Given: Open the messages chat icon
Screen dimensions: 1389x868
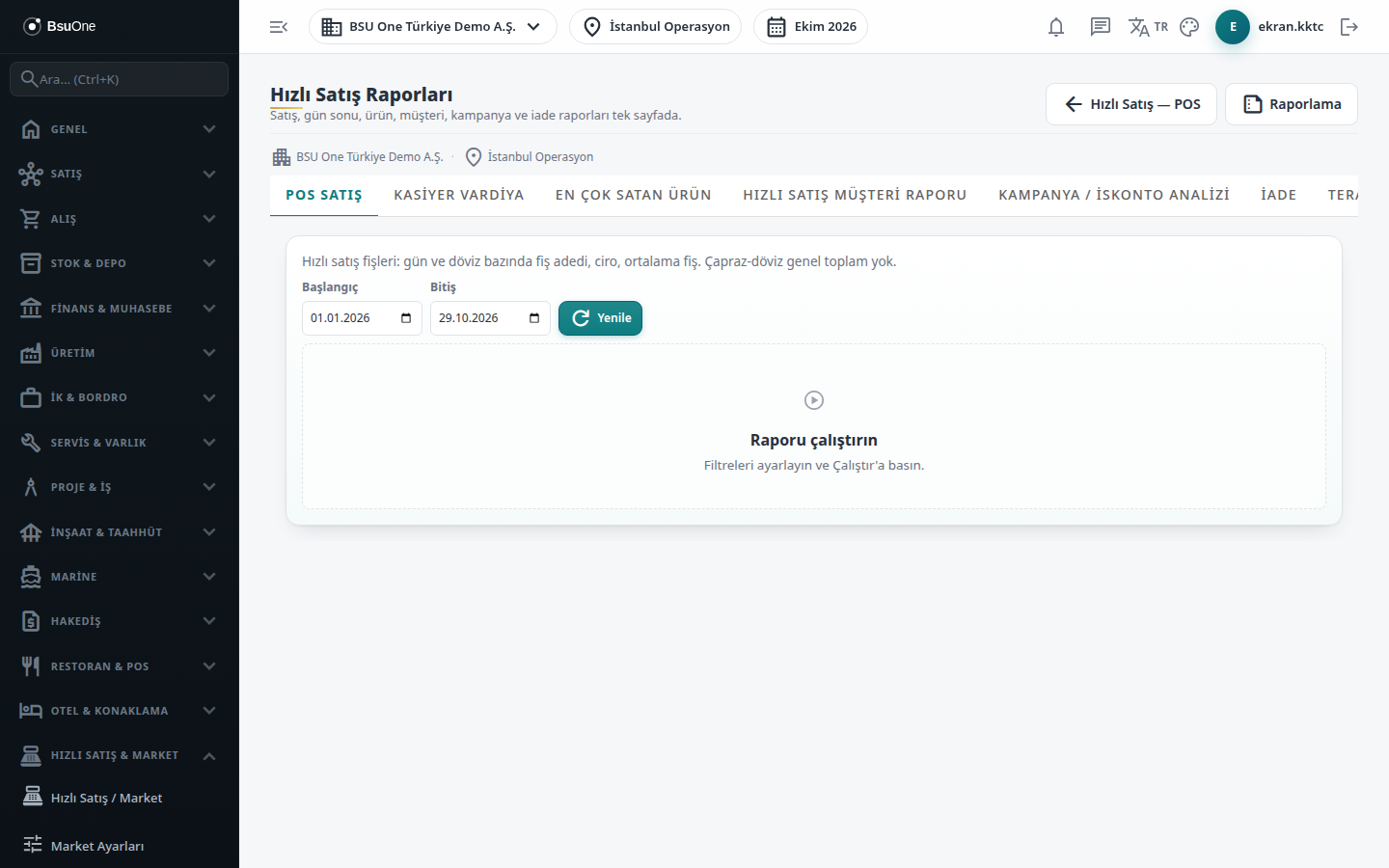Looking at the screenshot, I should [x=1101, y=27].
